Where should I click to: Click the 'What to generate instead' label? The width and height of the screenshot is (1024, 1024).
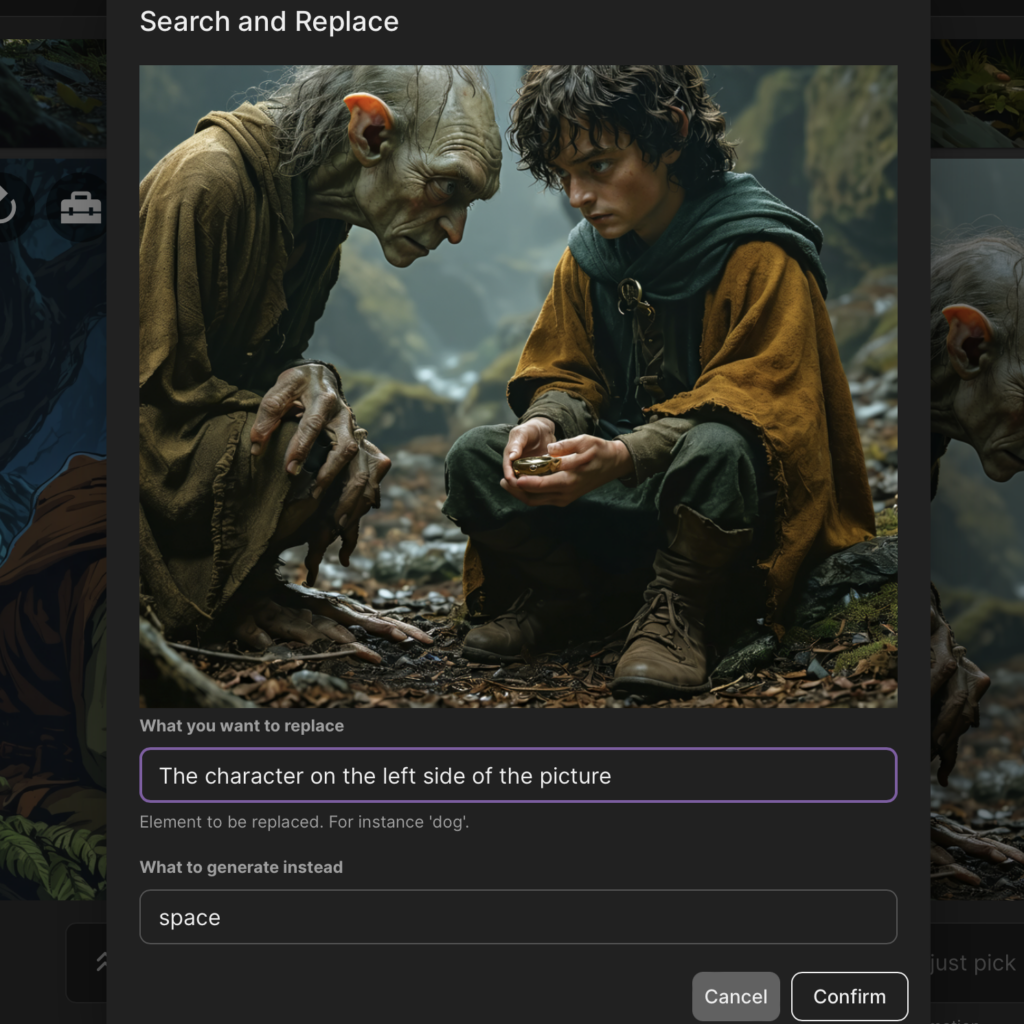click(241, 867)
